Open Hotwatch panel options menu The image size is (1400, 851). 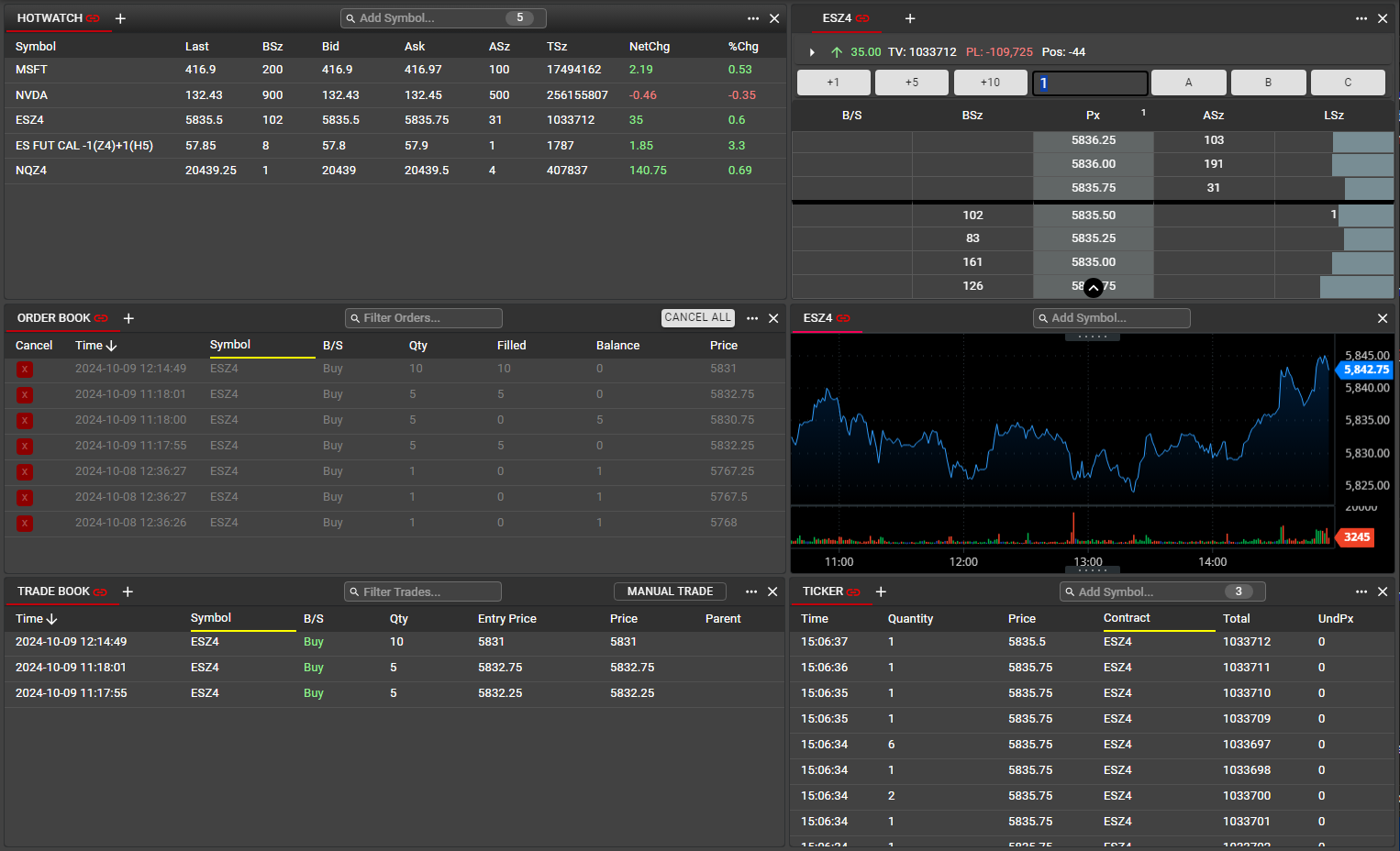coord(753,18)
